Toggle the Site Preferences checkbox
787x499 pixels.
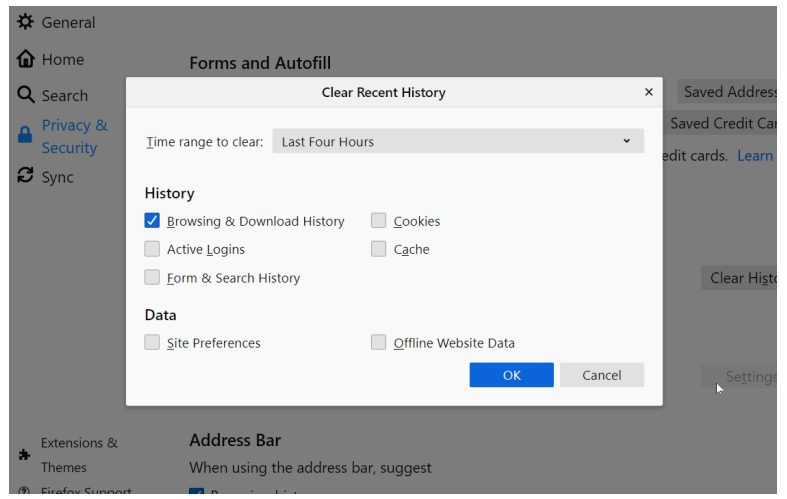click(152, 342)
